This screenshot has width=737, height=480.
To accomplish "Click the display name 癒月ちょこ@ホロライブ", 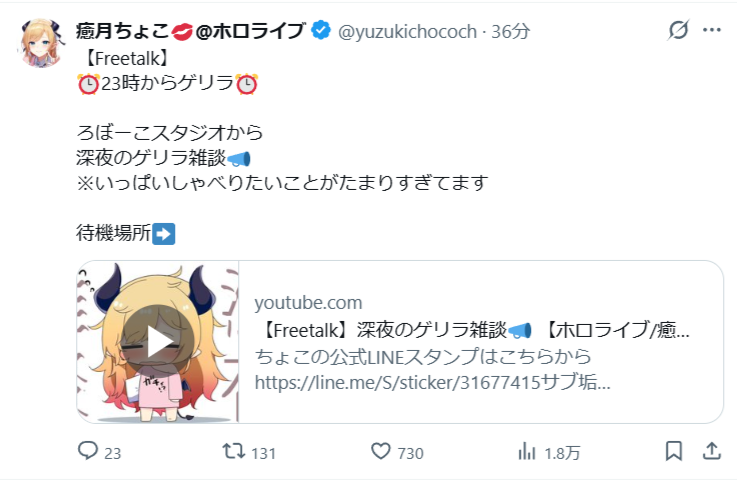I will point(191,31).
